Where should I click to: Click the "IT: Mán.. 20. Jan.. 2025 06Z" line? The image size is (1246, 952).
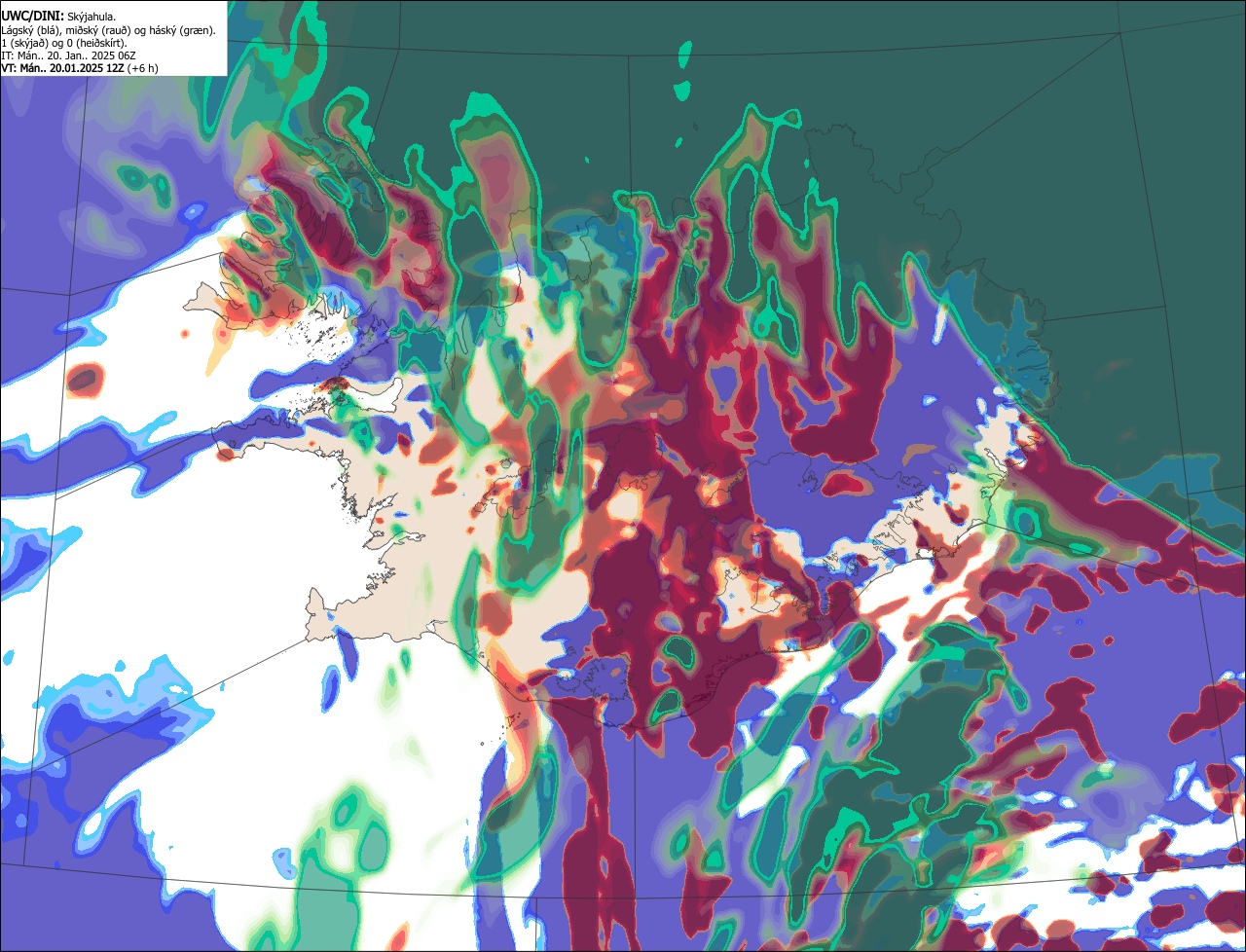[68, 55]
